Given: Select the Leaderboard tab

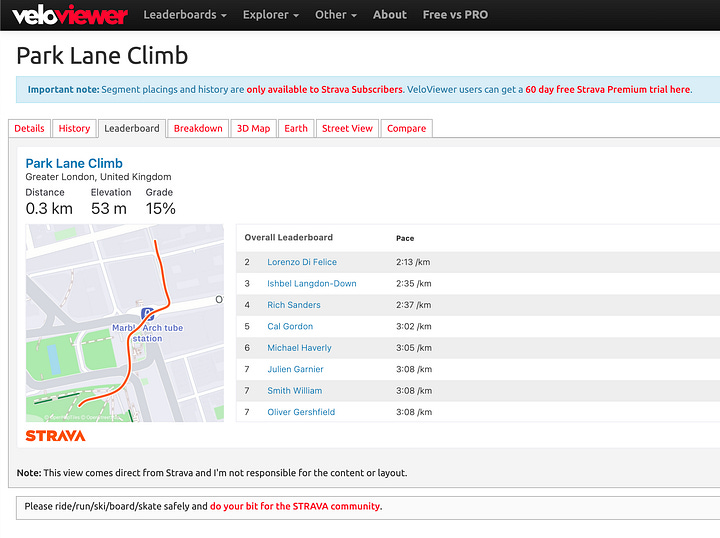Looking at the screenshot, I should [x=132, y=129].
